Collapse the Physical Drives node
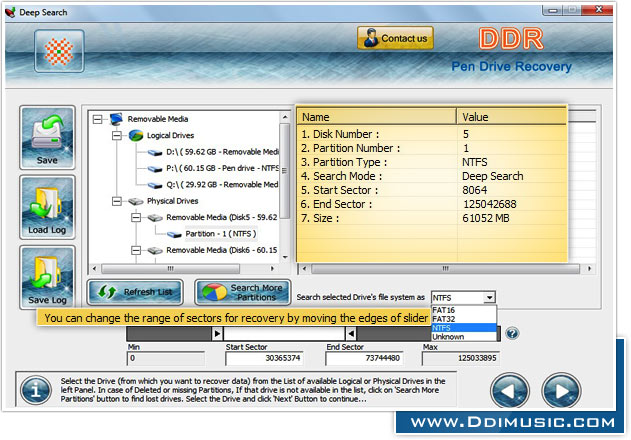 (x=117, y=201)
